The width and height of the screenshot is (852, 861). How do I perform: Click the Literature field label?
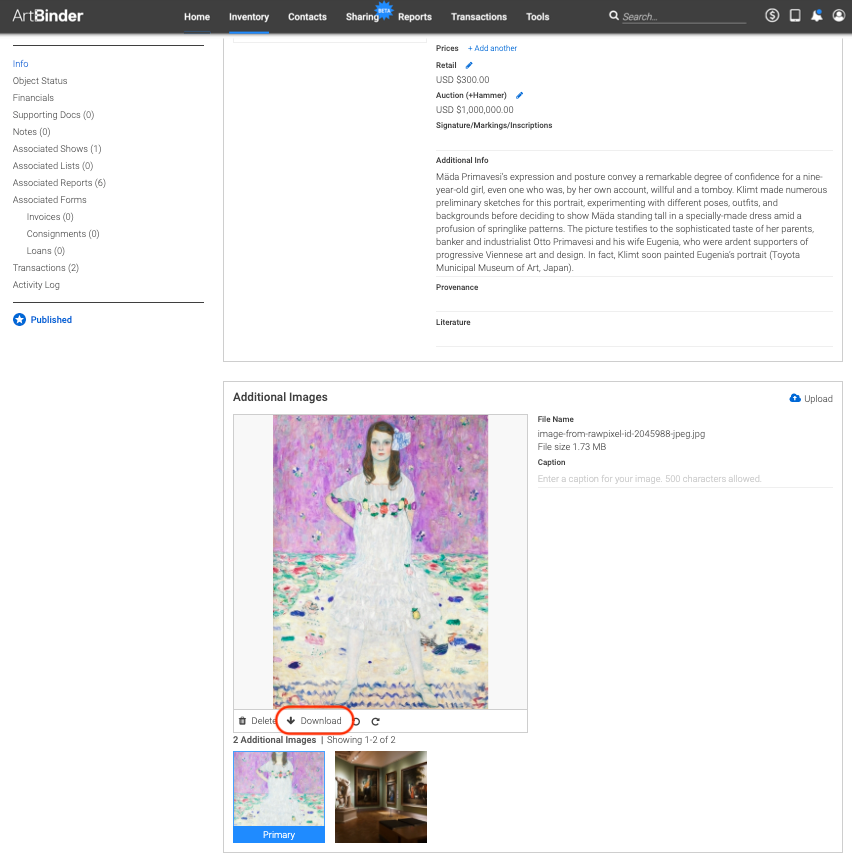pos(453,322)
